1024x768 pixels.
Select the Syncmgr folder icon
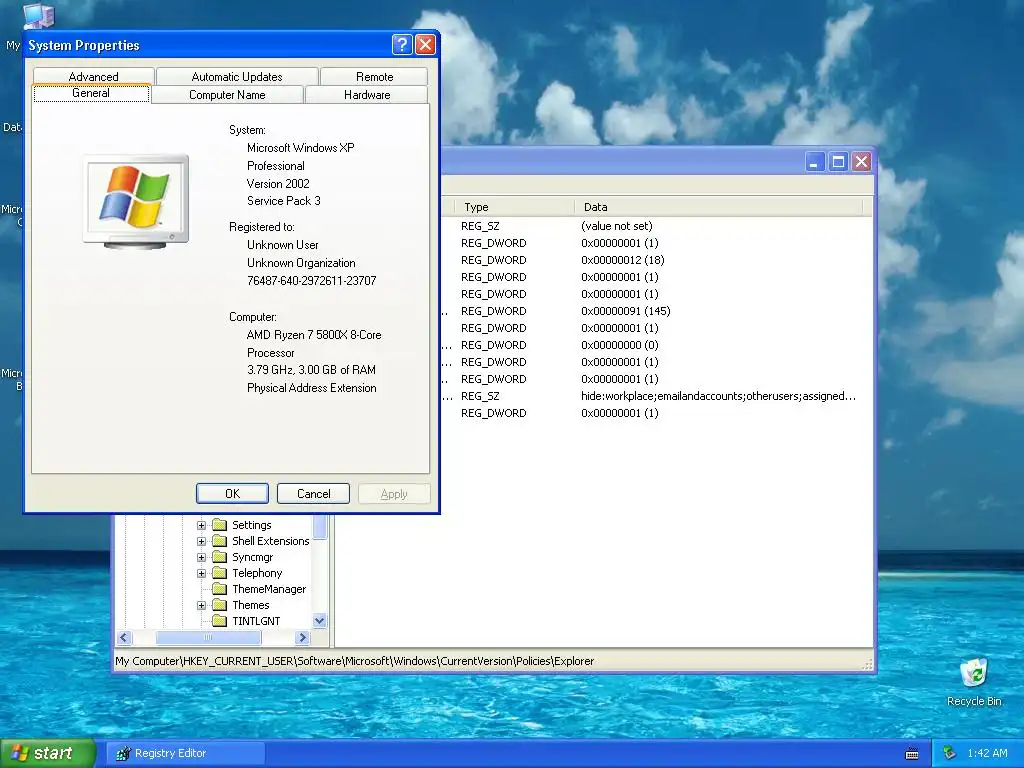219,557
